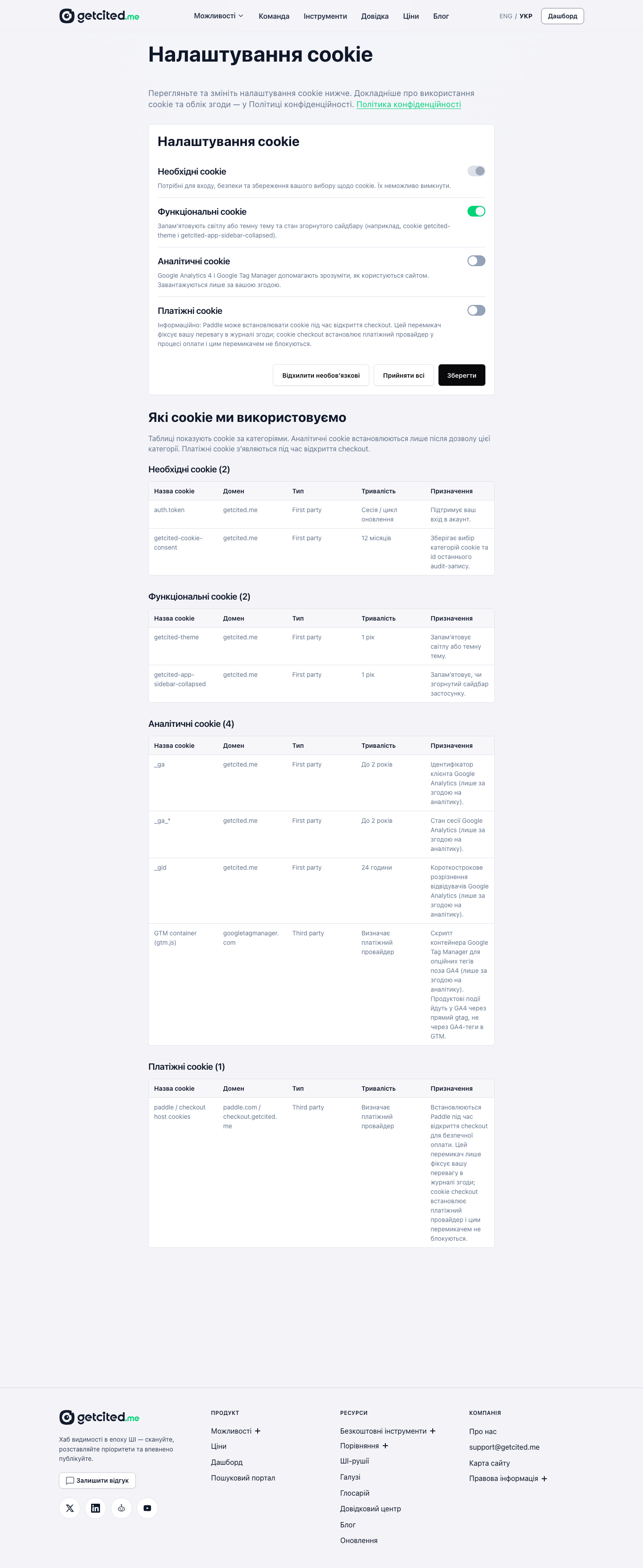Open the Можливості dropdown in navigation
Screen dimensions: 643x1568
point(219,16)
